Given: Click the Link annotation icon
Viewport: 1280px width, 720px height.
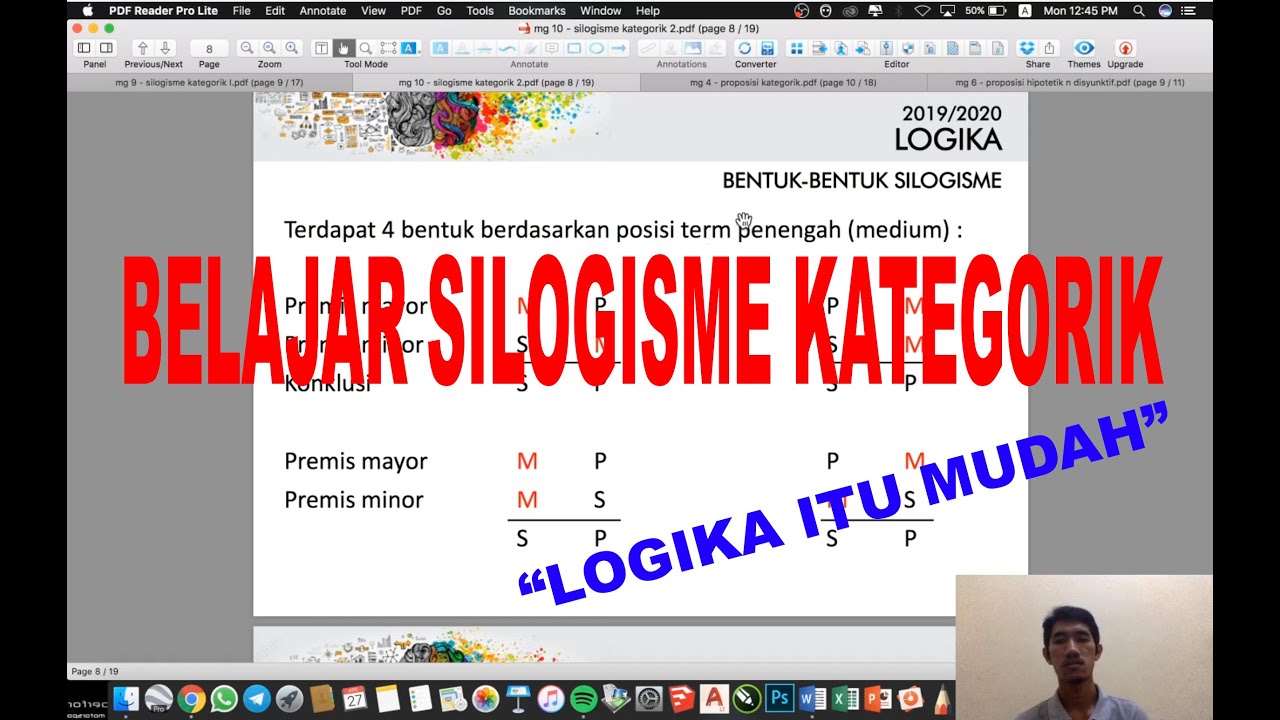Looking at the screenshot, I should point(647,48).
